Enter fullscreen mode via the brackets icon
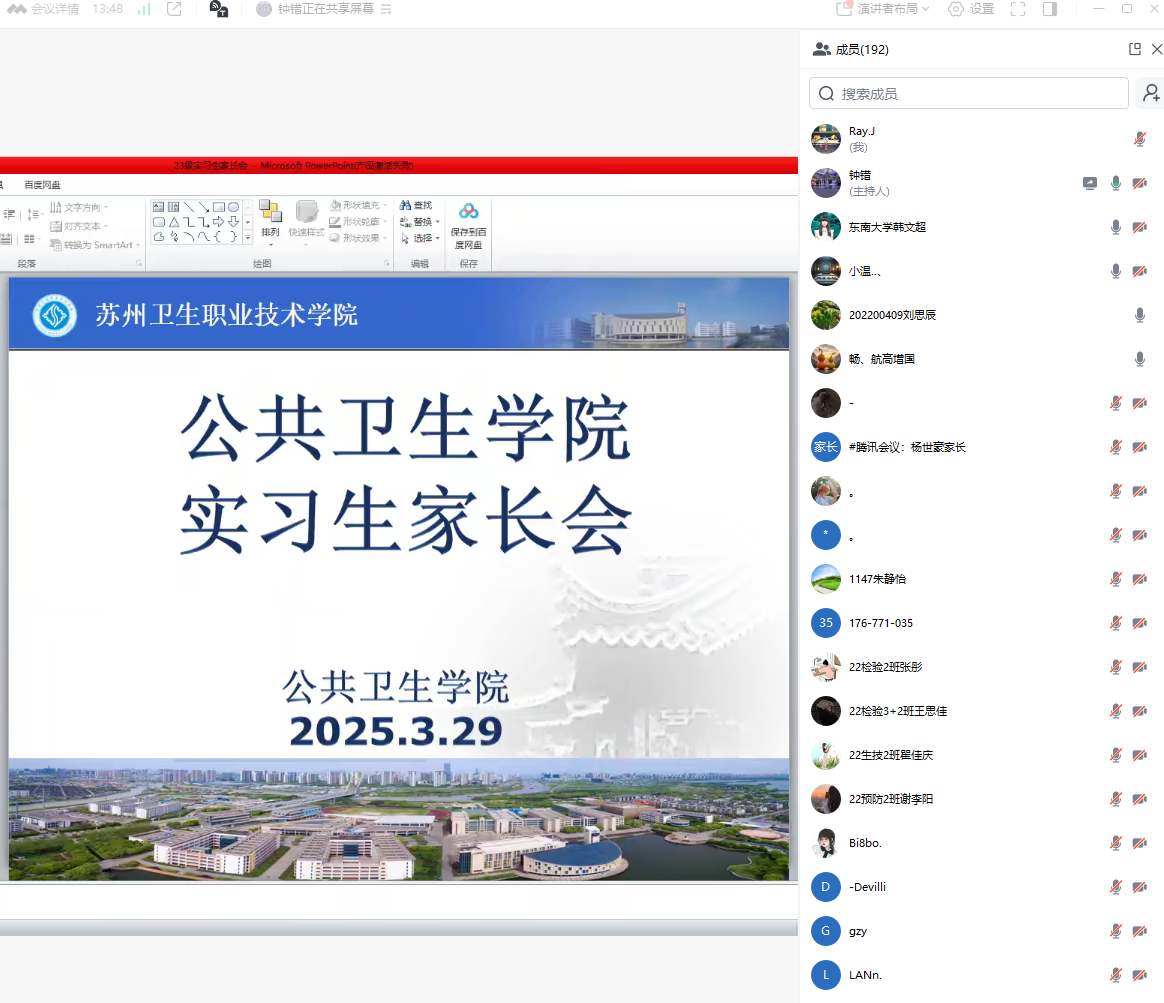 [x=1018, y=9]
